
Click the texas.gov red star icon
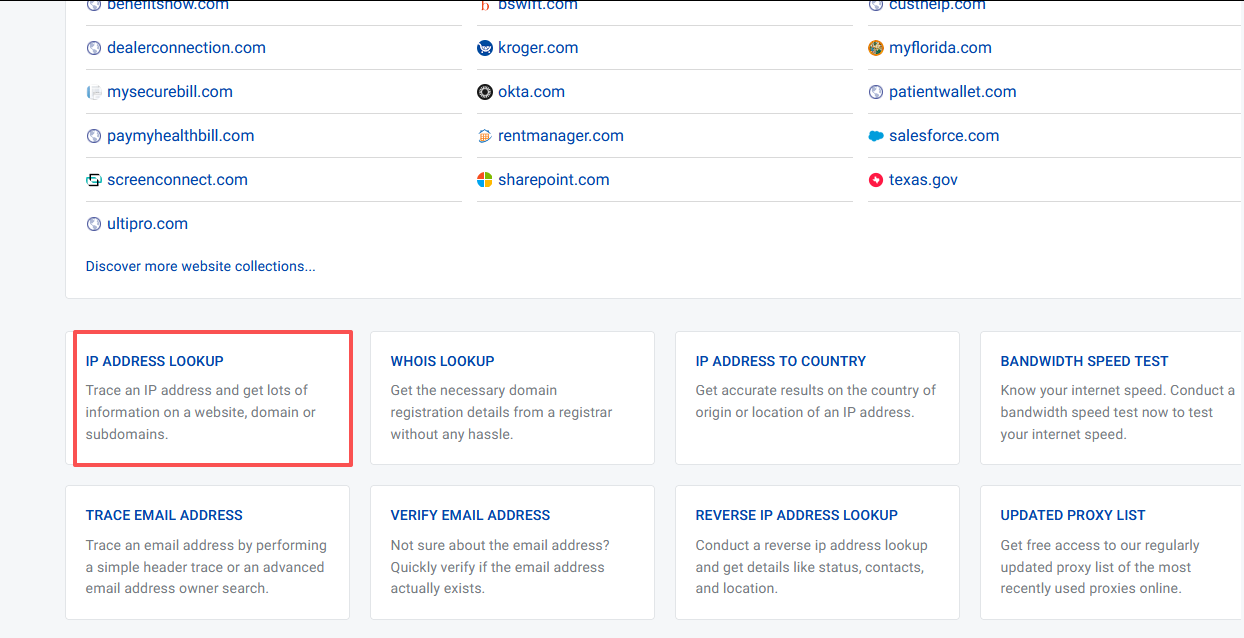coord(876,180)
